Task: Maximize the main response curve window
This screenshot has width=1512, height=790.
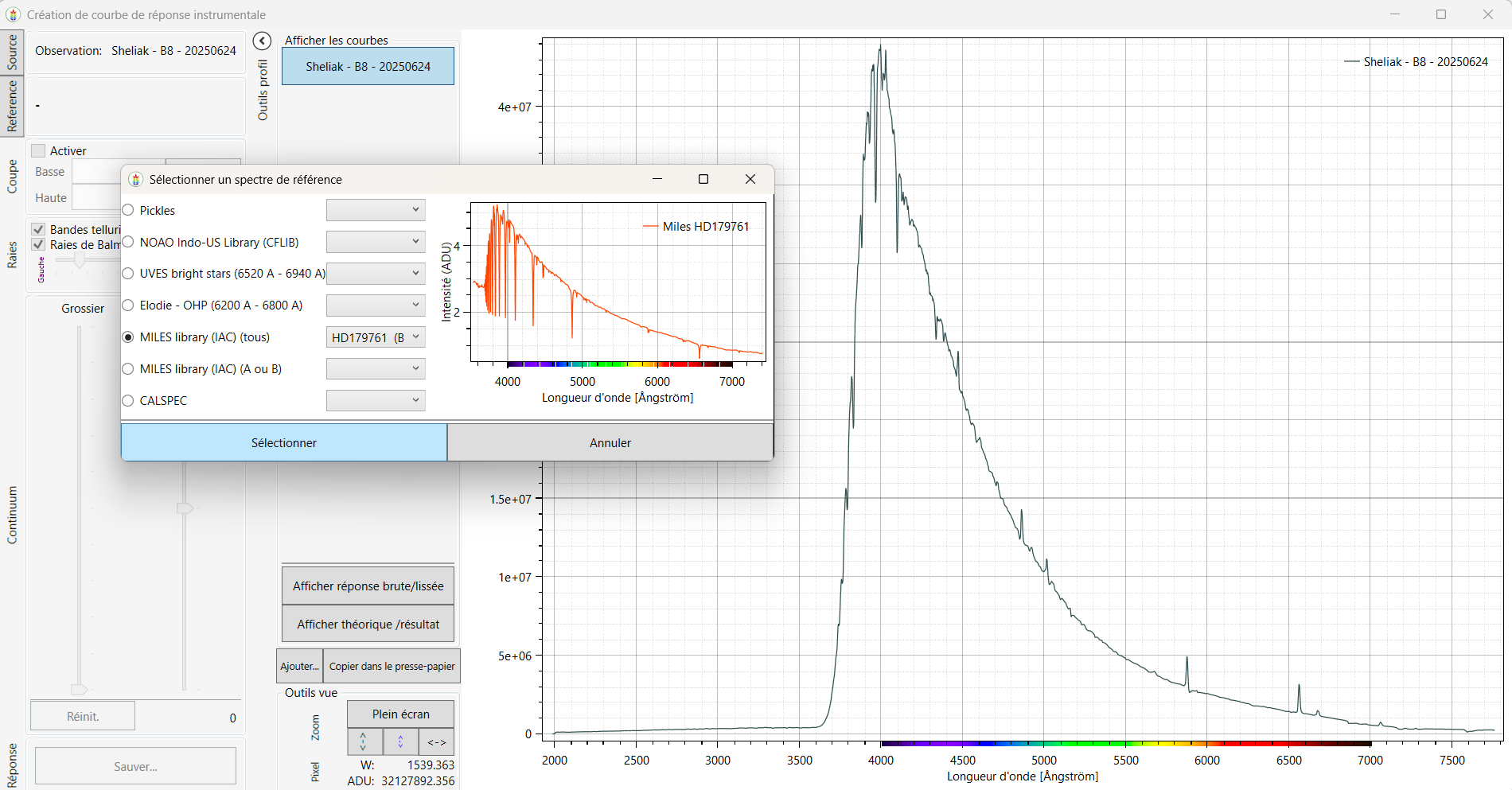Action: click(1441, 14)
